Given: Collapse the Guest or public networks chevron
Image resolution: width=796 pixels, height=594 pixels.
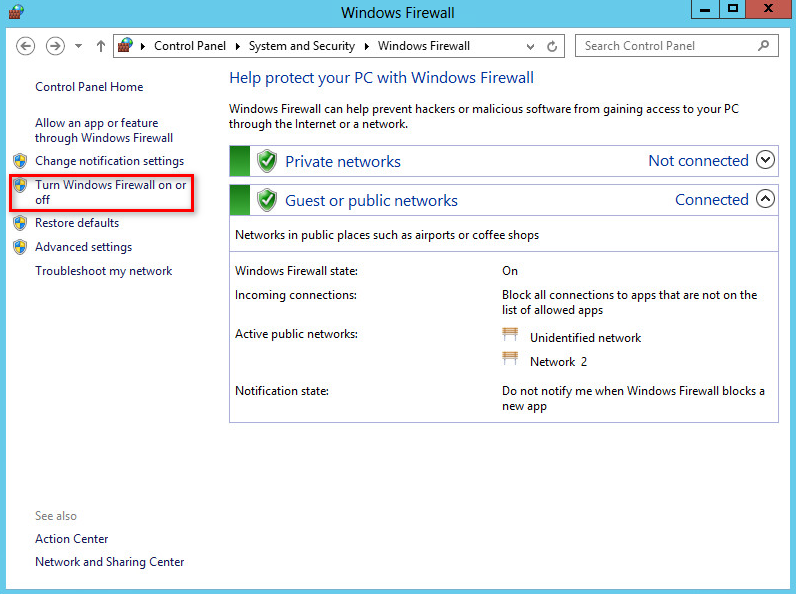Looking at the screenshot, I should pyautogui.click(x=765, y=199).
